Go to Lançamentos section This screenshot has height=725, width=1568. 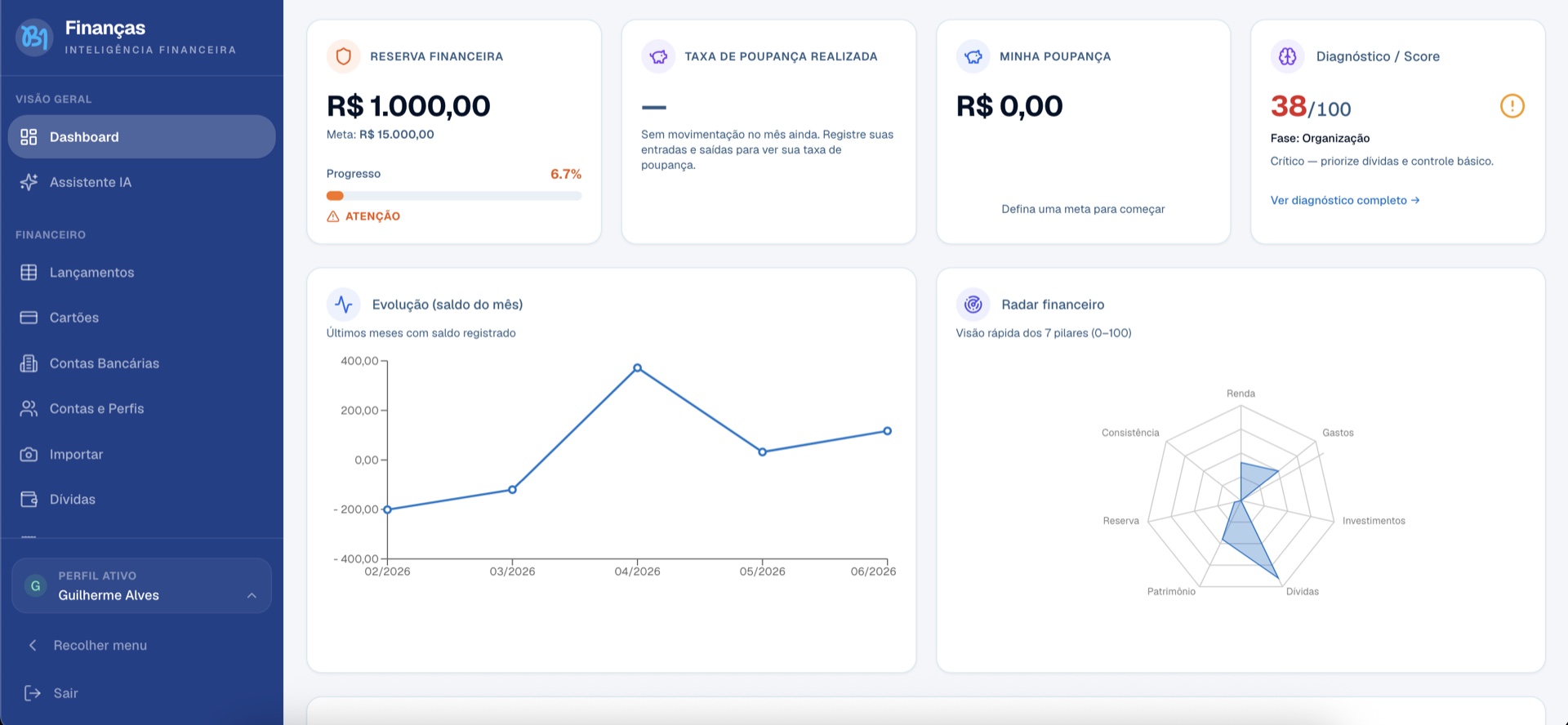pos(141,273)
